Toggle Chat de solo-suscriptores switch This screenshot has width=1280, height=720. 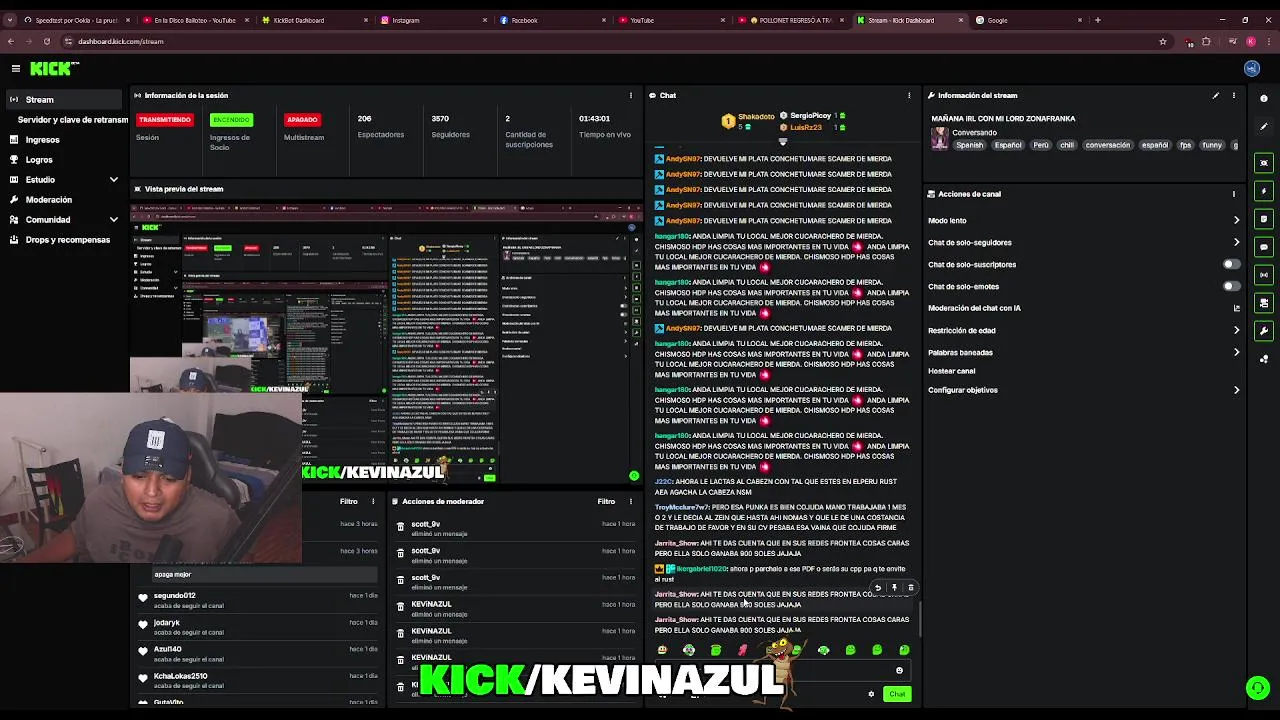point(1231,265)
